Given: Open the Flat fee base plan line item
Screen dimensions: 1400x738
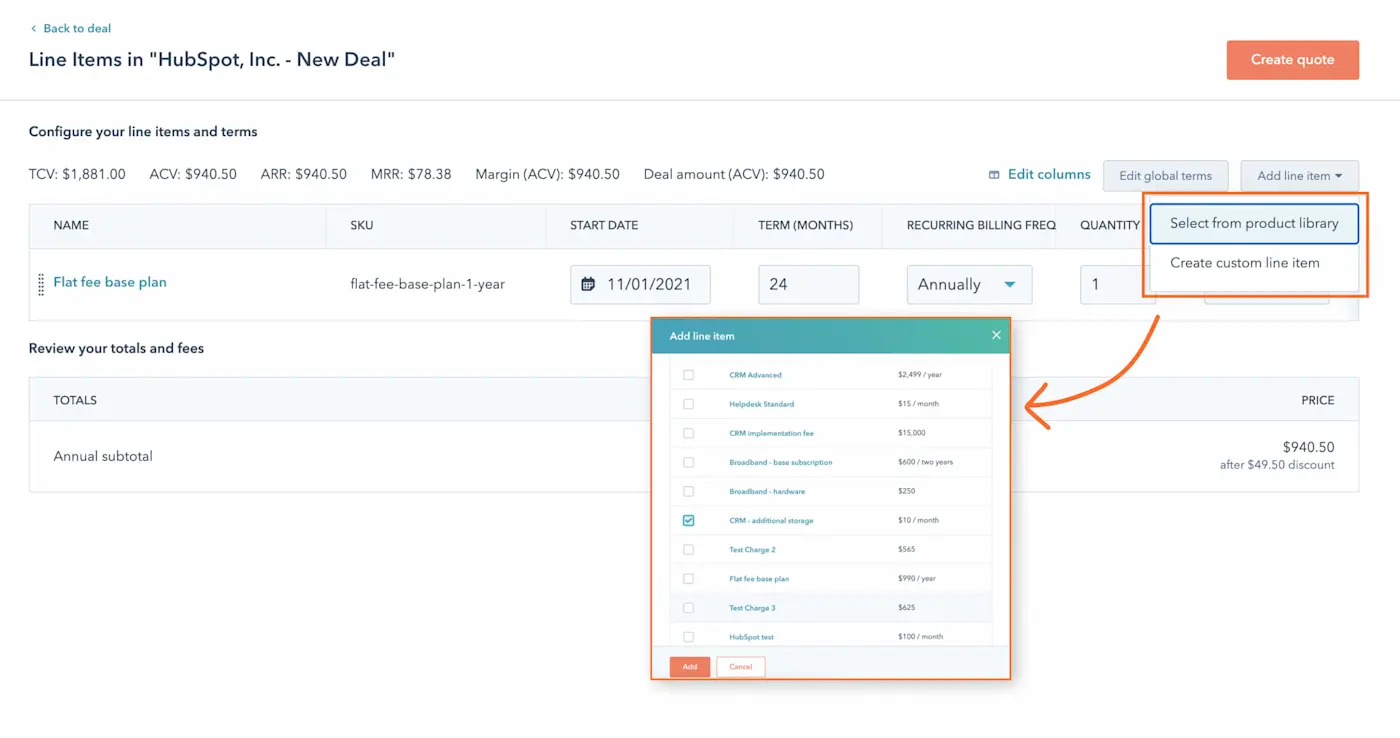Looking at the screenshot, I should click(x=110, y=282).
